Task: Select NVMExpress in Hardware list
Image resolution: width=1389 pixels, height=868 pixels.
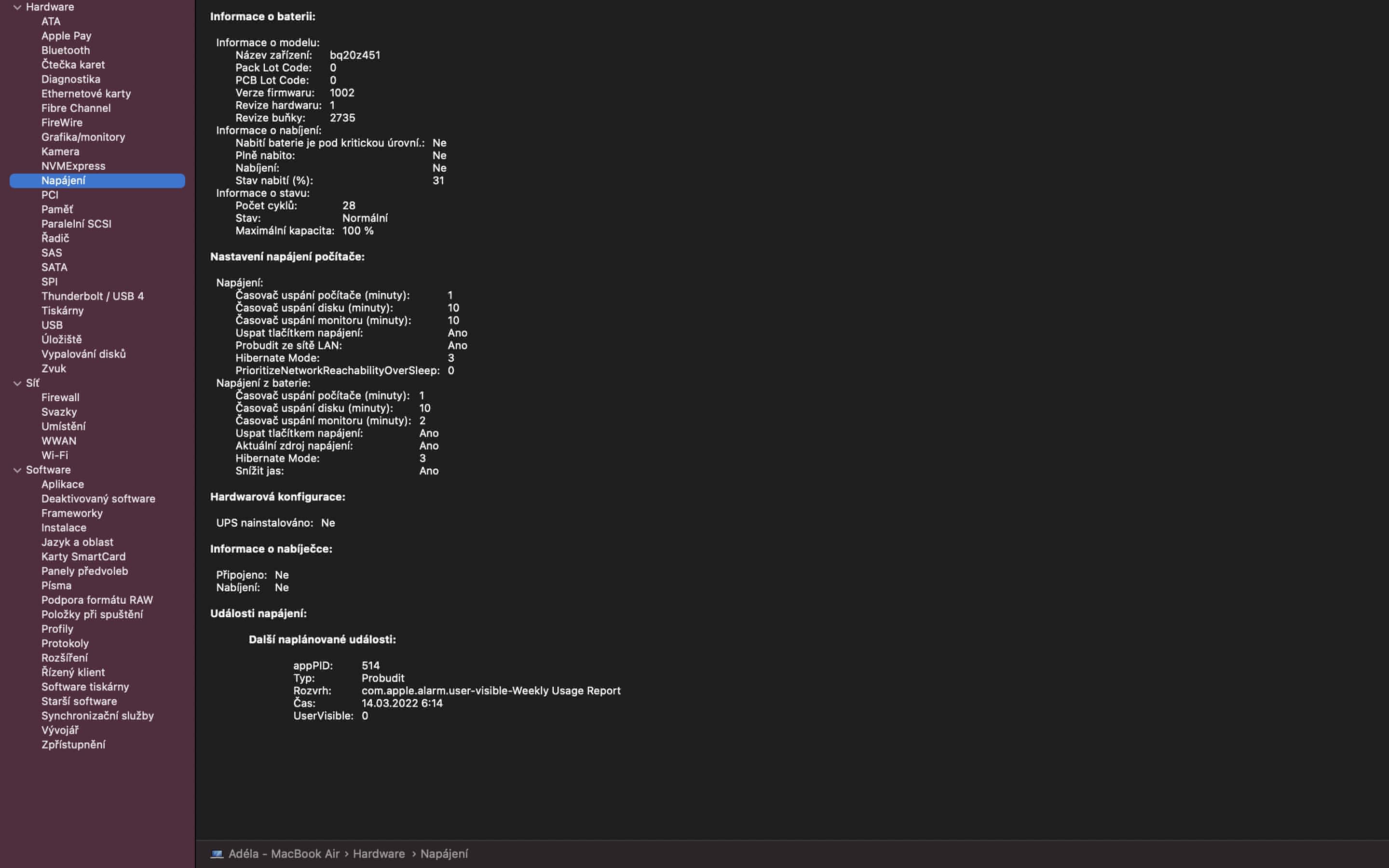Action: point(73,166)
